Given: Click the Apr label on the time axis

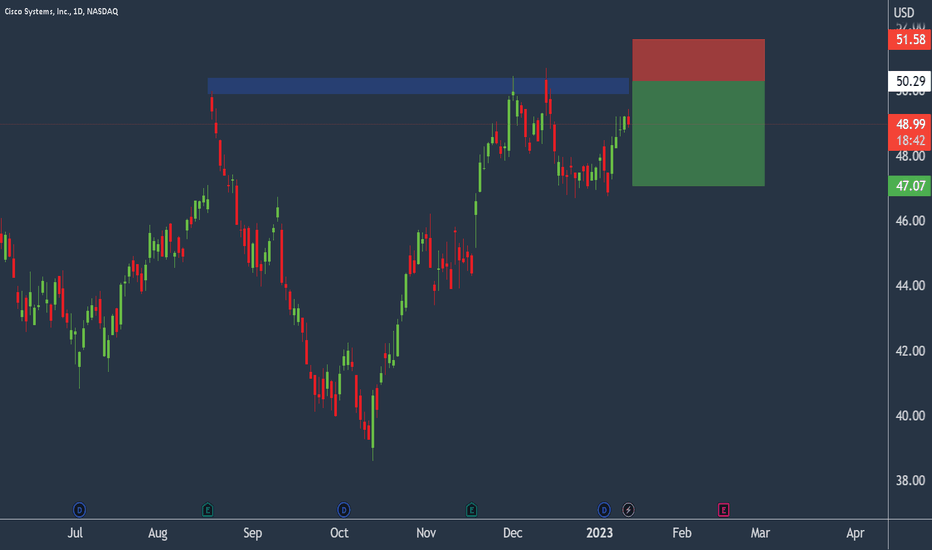Looking at the screenshot, I should pyautogui.click(x=855, y=533).
